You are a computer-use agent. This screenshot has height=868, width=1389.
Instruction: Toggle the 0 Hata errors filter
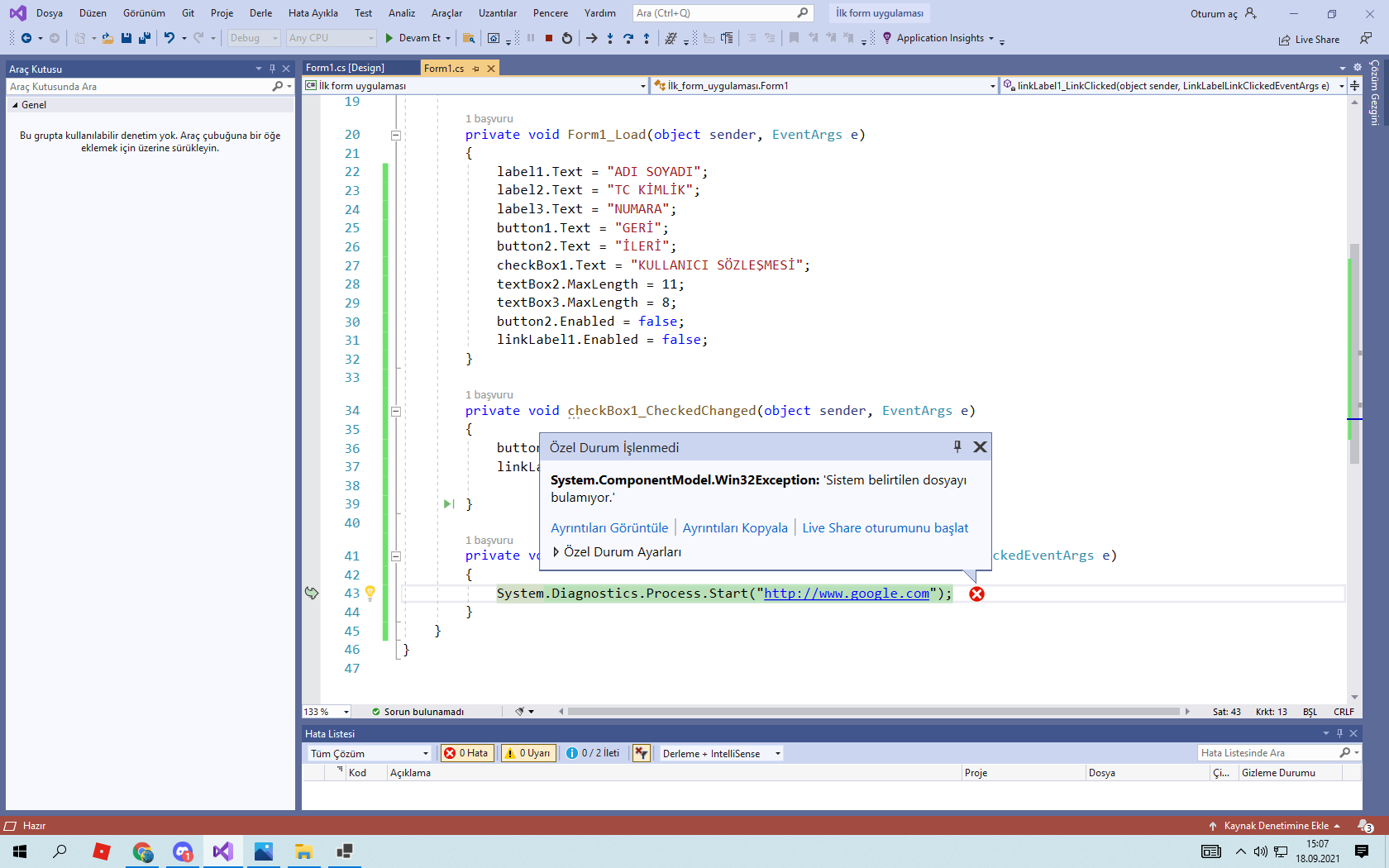[x=467, y=753]
